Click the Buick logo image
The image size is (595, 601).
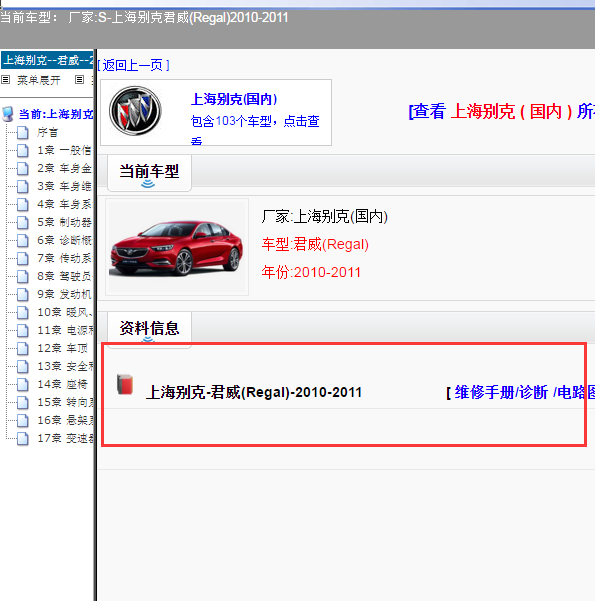[135, 111]
